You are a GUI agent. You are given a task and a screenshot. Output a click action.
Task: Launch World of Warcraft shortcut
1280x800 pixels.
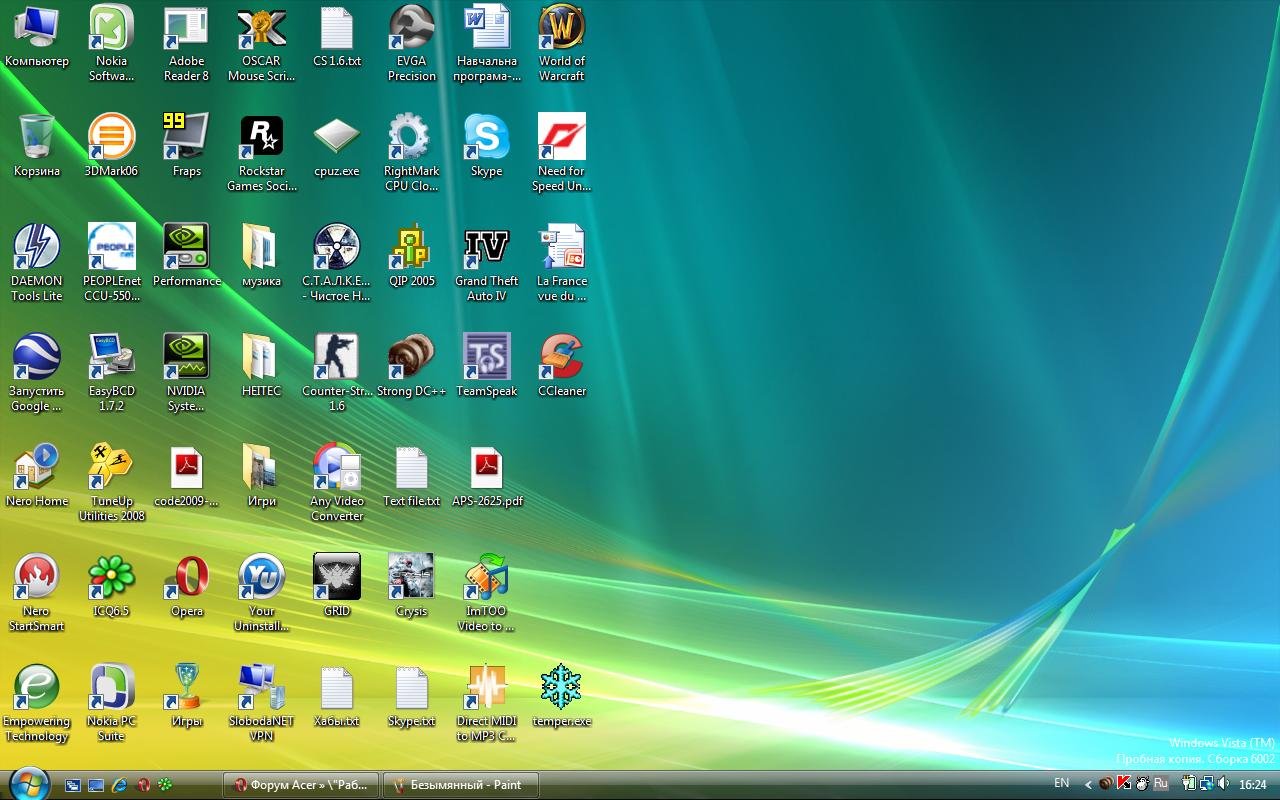[x=562, y=27]
